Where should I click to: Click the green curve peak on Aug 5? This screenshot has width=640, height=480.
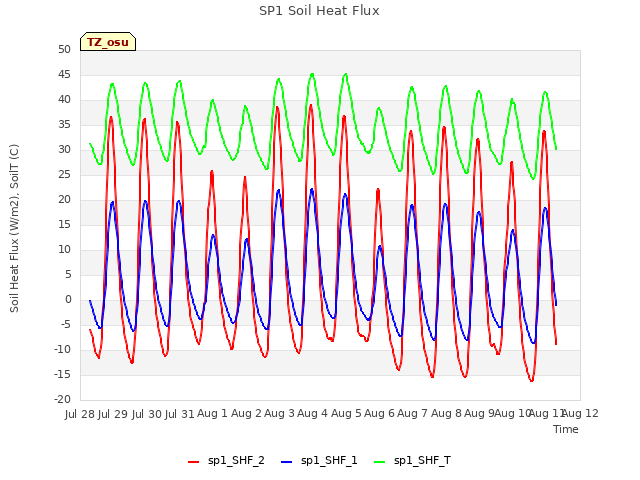point(346,74)
